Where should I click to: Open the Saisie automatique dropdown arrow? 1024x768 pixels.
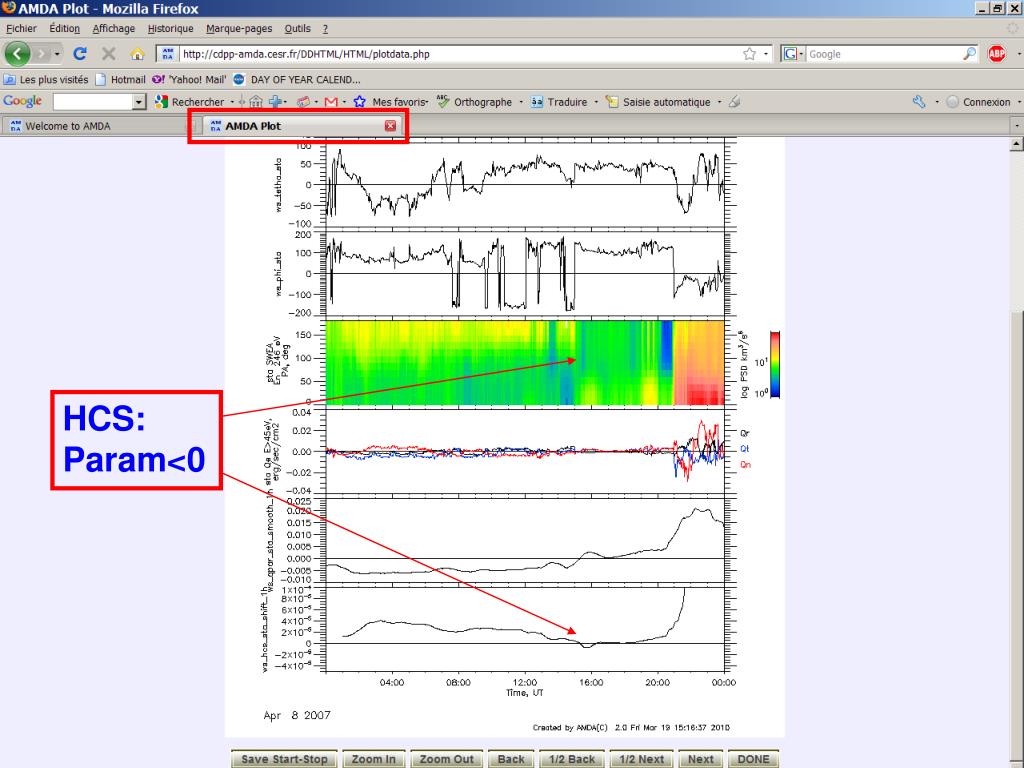(x=719, y=102)
